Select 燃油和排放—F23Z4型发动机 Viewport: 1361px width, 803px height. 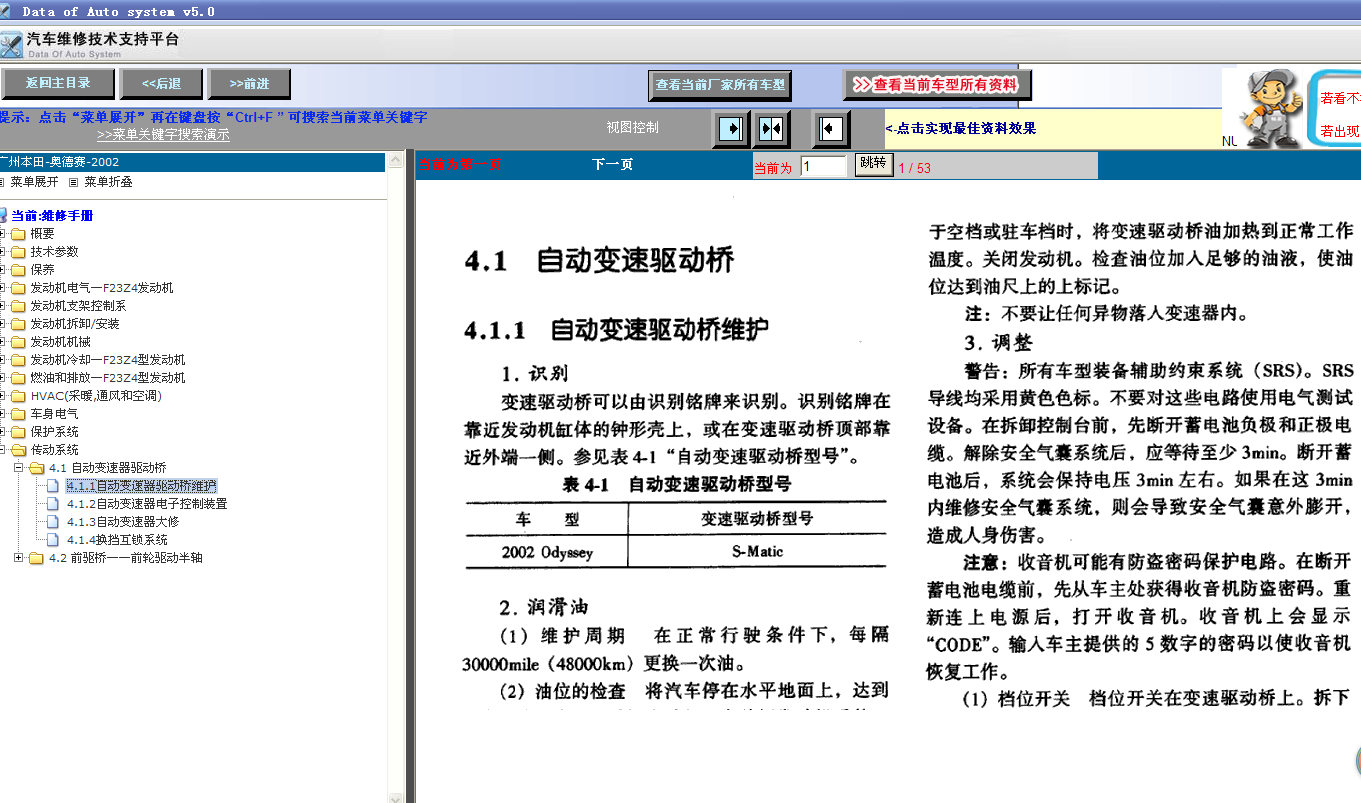point(108,377)
